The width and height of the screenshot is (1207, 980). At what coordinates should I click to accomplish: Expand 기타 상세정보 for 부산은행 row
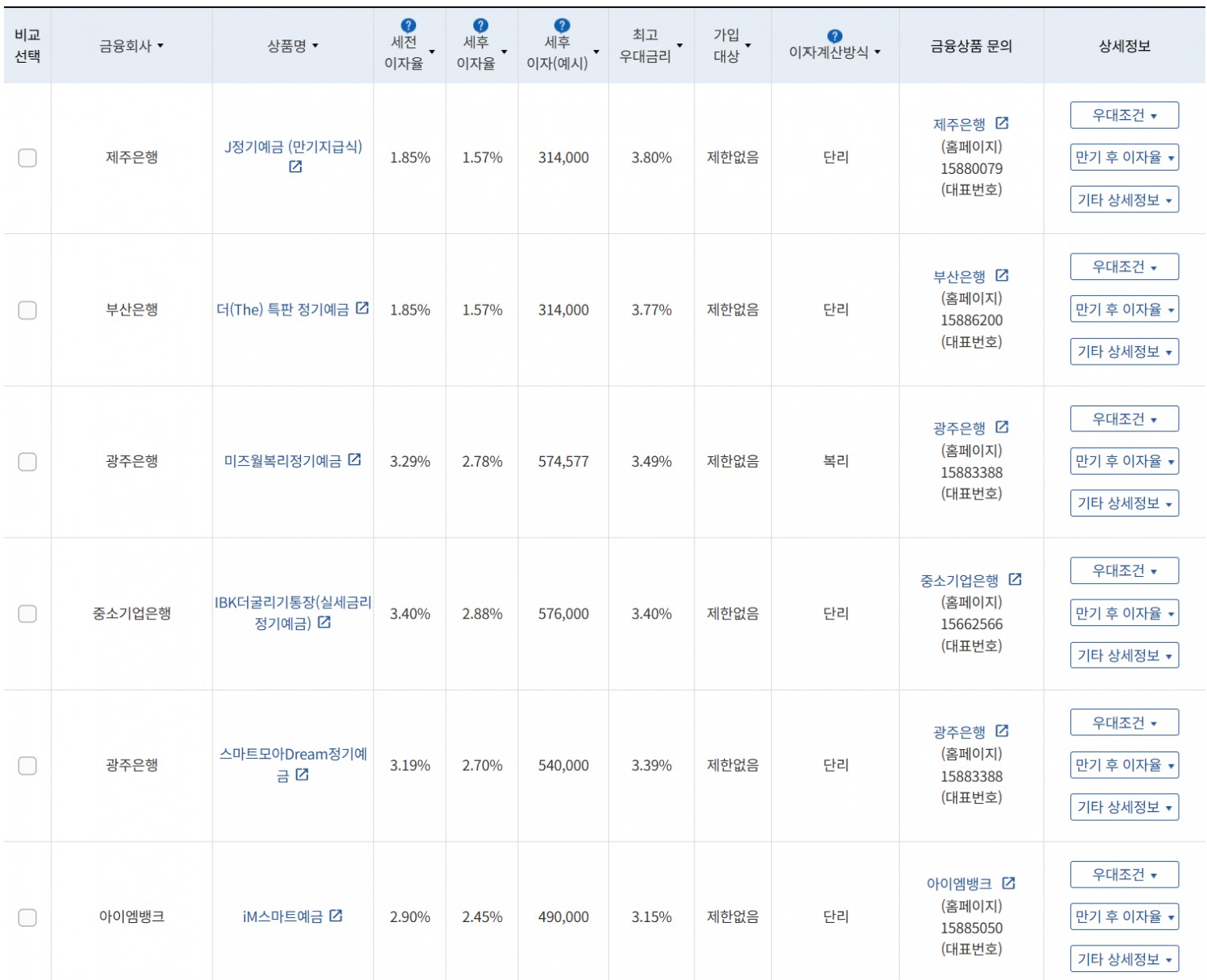1124,352
